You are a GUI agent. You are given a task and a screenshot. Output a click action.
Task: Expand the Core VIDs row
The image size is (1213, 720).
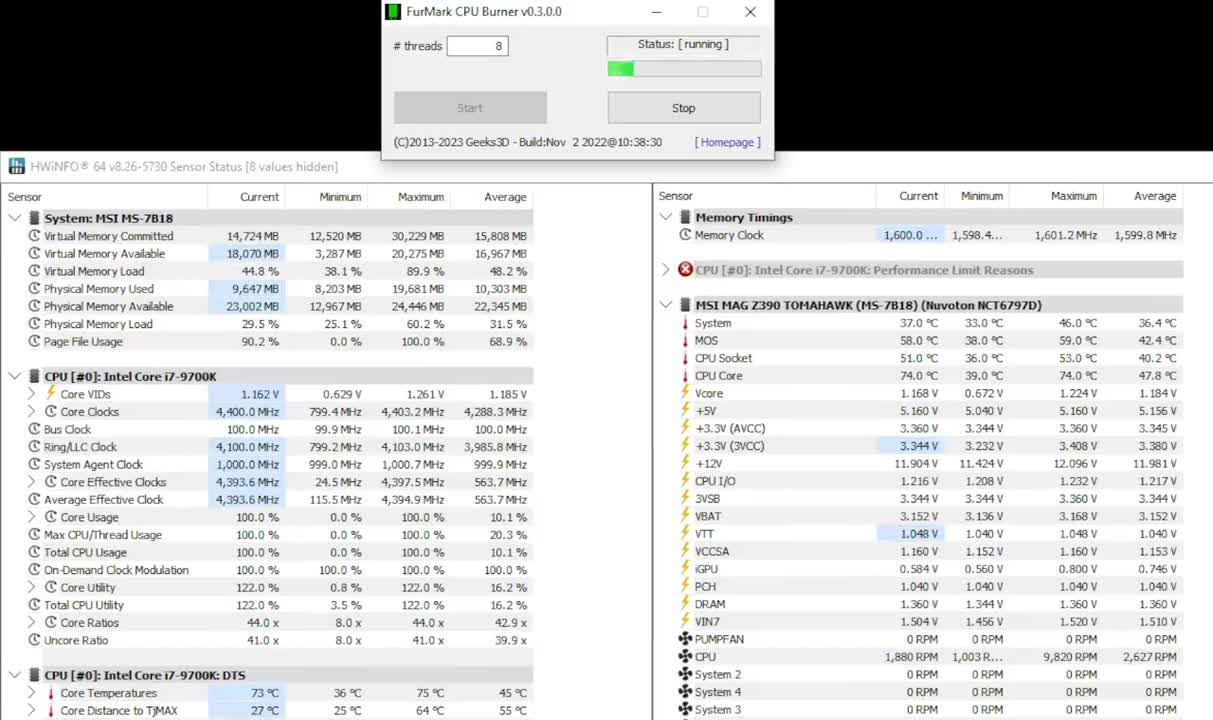point(32,394)
